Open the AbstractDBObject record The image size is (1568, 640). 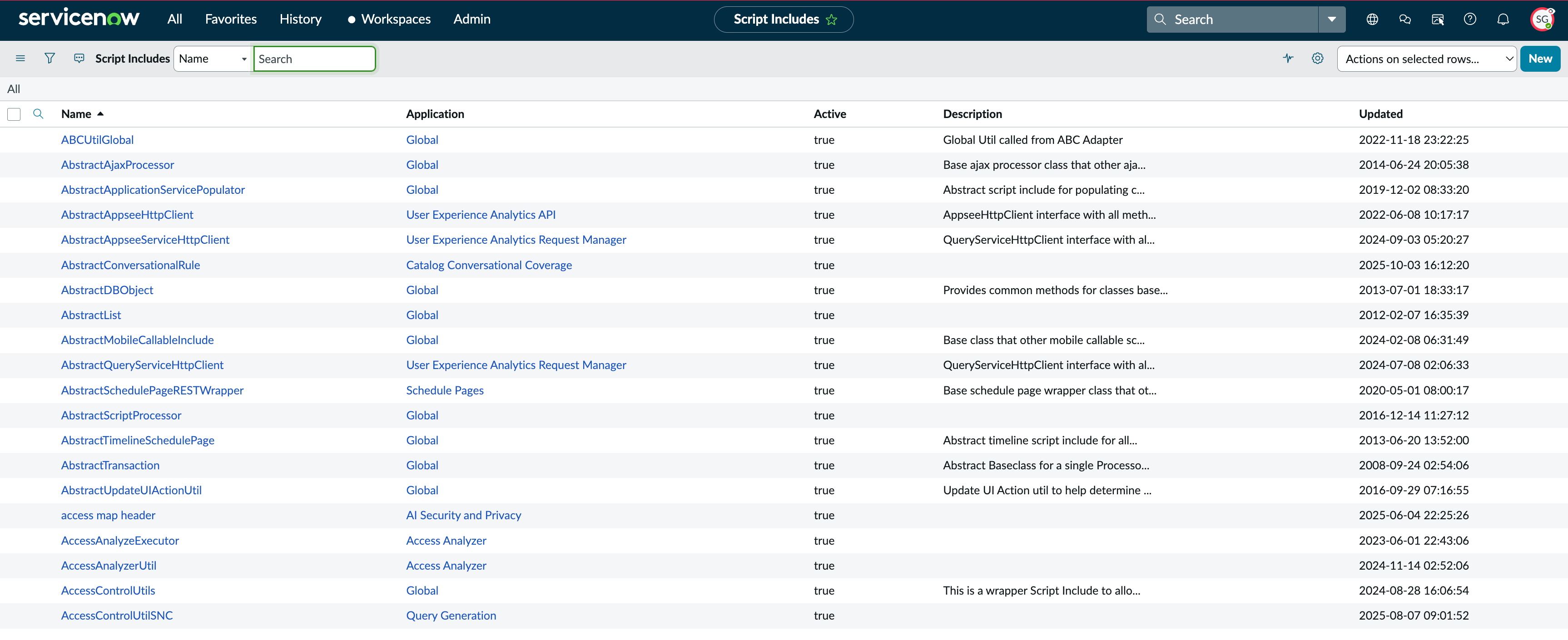[x=107, y=290]
